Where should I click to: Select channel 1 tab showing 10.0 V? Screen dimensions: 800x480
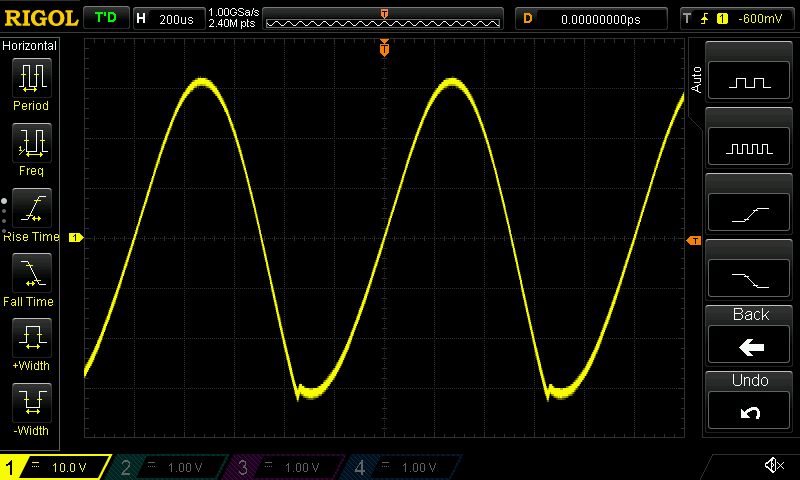[x=55, y=467]
